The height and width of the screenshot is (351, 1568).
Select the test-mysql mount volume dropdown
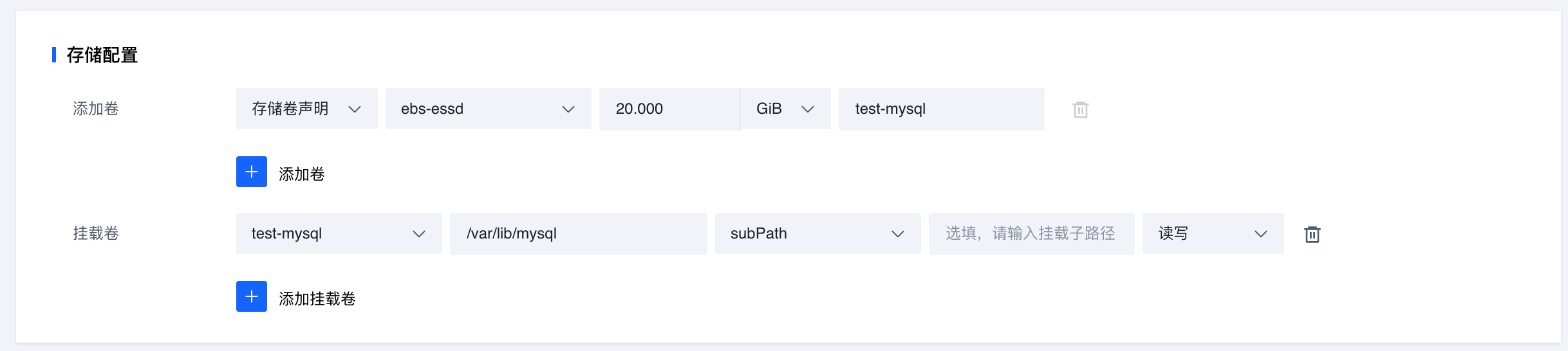click(339, 233)
